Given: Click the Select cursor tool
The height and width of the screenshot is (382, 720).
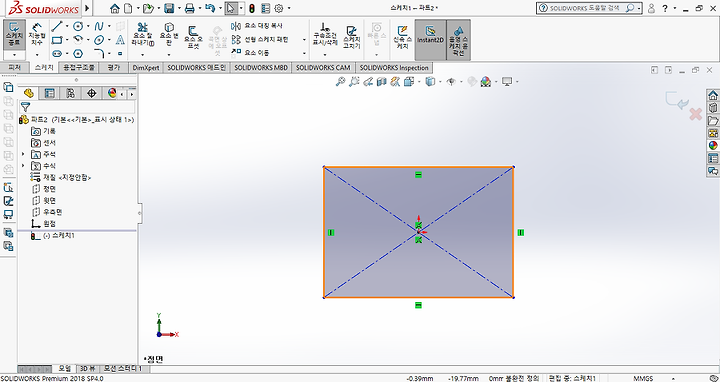Looking at the screenshot, I should (231, 8).
